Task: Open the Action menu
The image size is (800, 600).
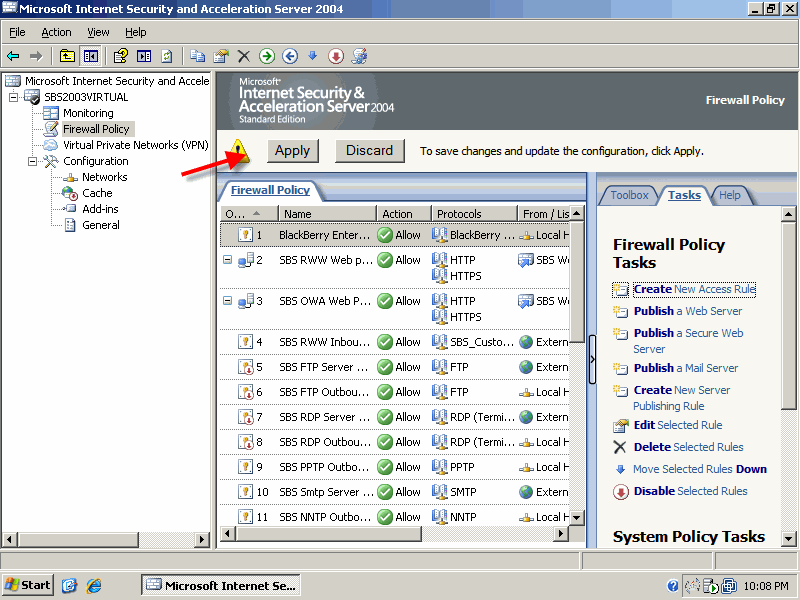Action: 56,32
